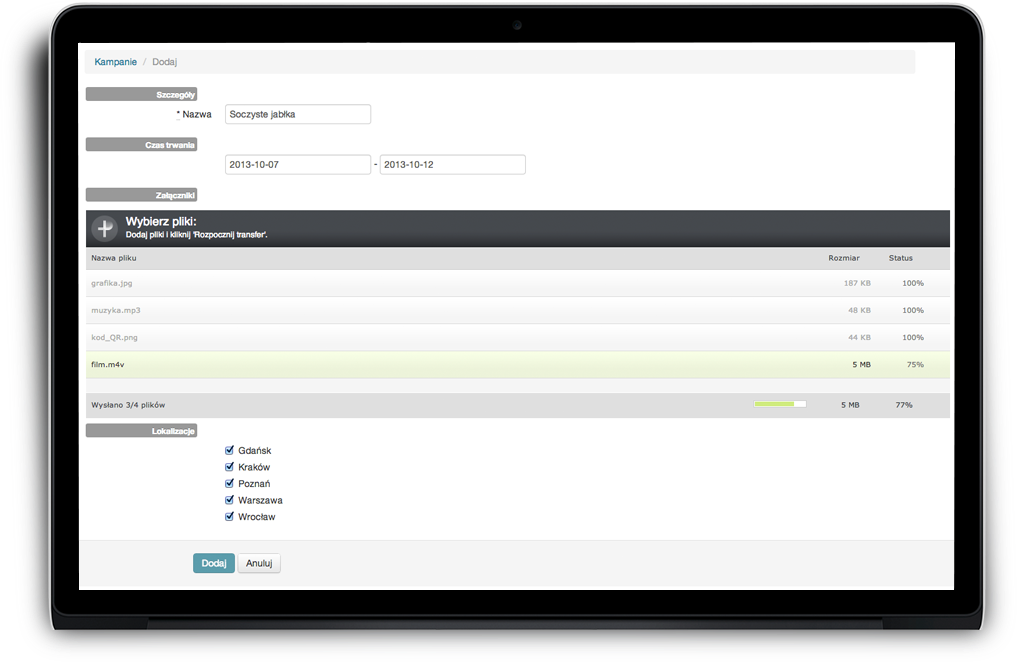Click the Status column header

(x=900, y=258)
